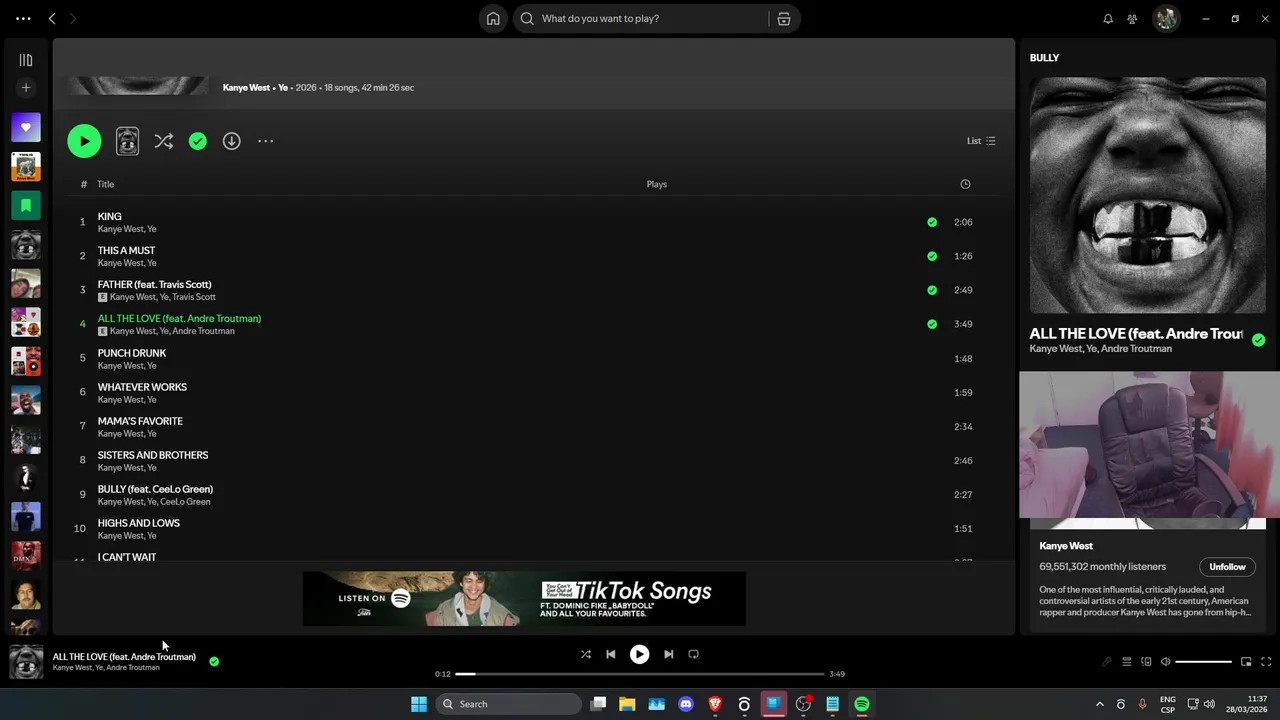Open Connect to a device icon
1280x720 pixels.
pyautogui.click(x=1146, y=662)
